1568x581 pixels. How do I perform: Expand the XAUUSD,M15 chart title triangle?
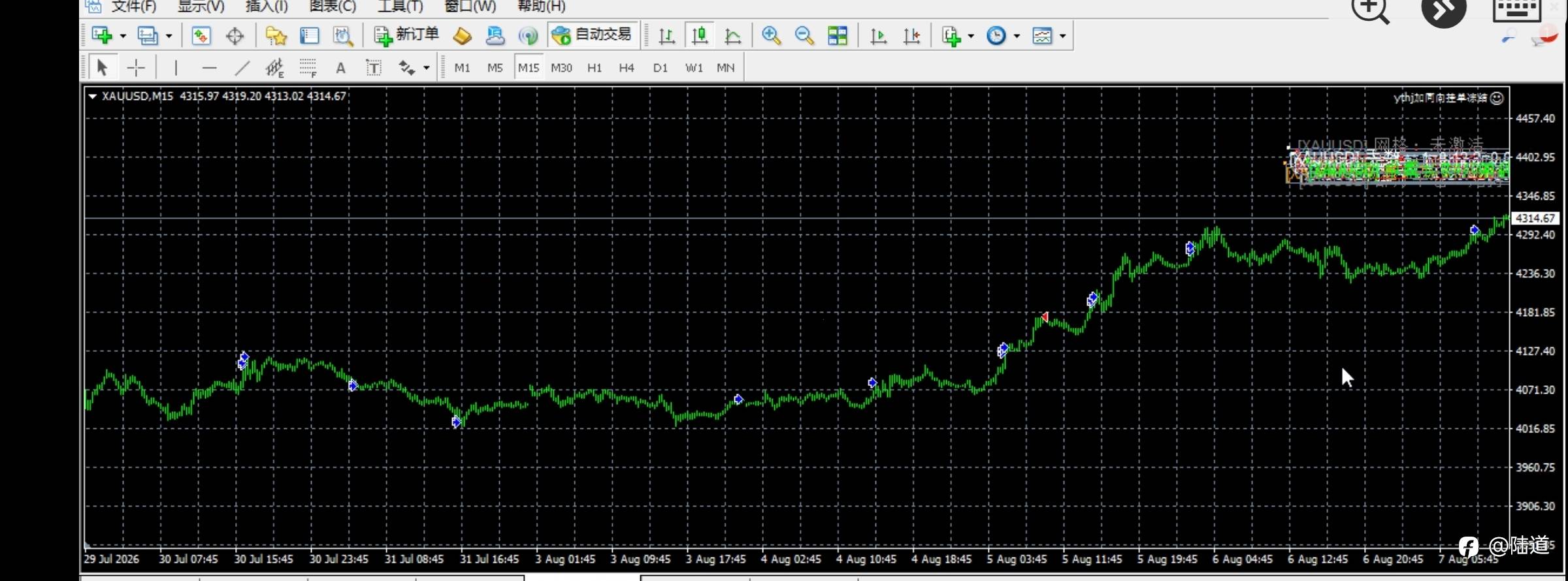point(93,97)
